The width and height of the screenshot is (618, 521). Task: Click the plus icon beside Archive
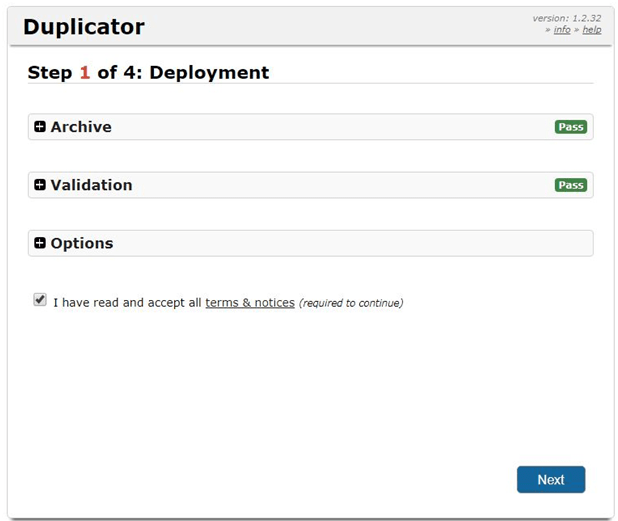pos(40,127)
